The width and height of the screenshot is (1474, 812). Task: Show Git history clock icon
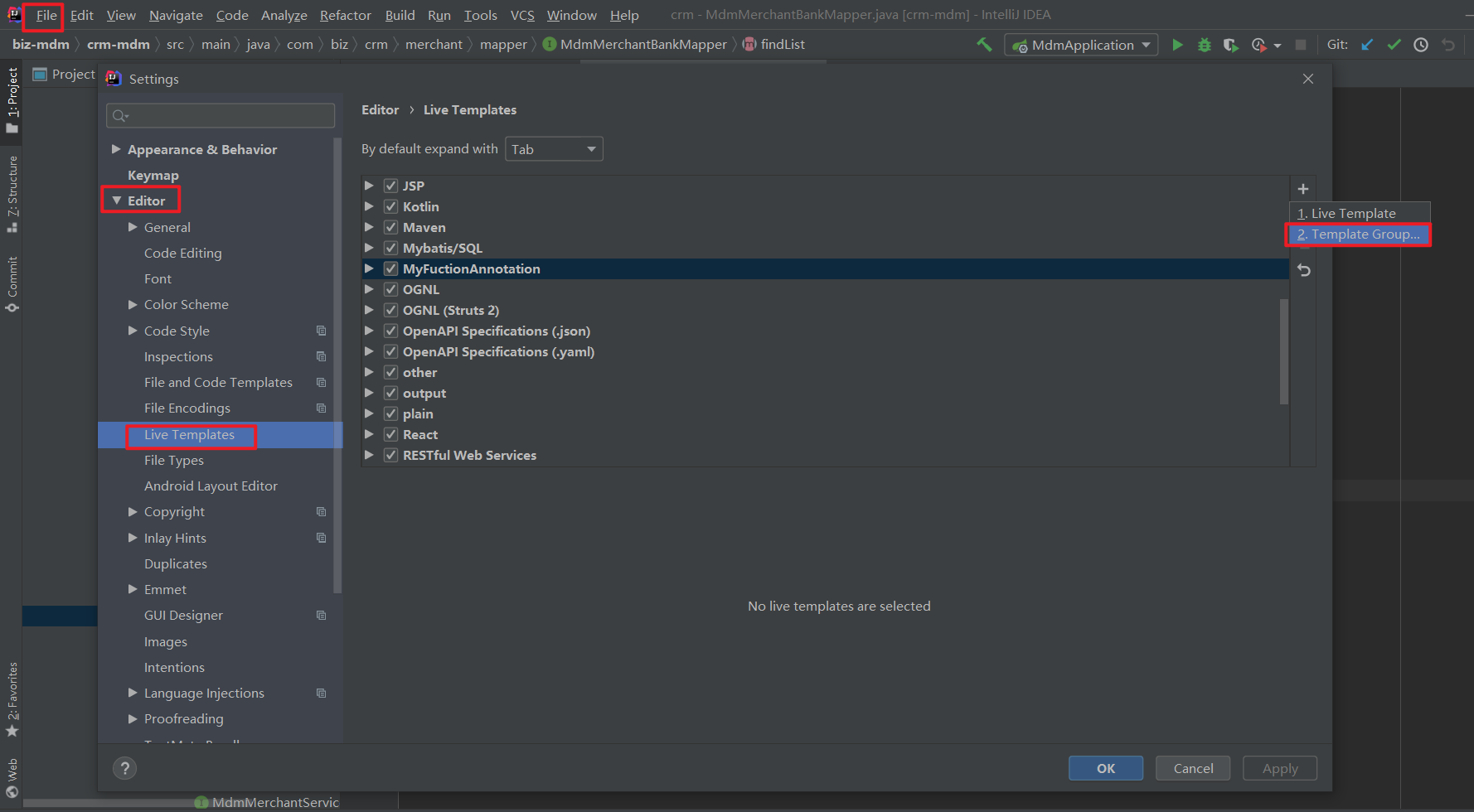click(x=1421, y=45)
